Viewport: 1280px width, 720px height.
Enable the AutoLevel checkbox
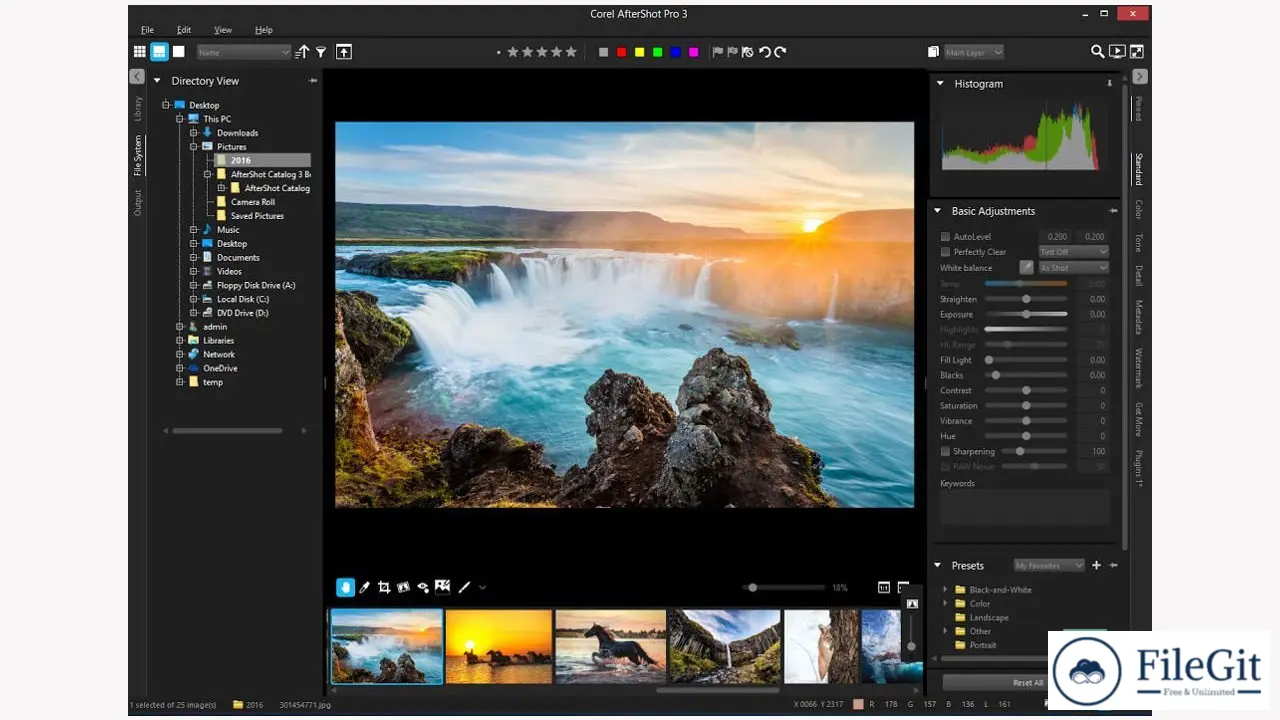click(945, 237)
